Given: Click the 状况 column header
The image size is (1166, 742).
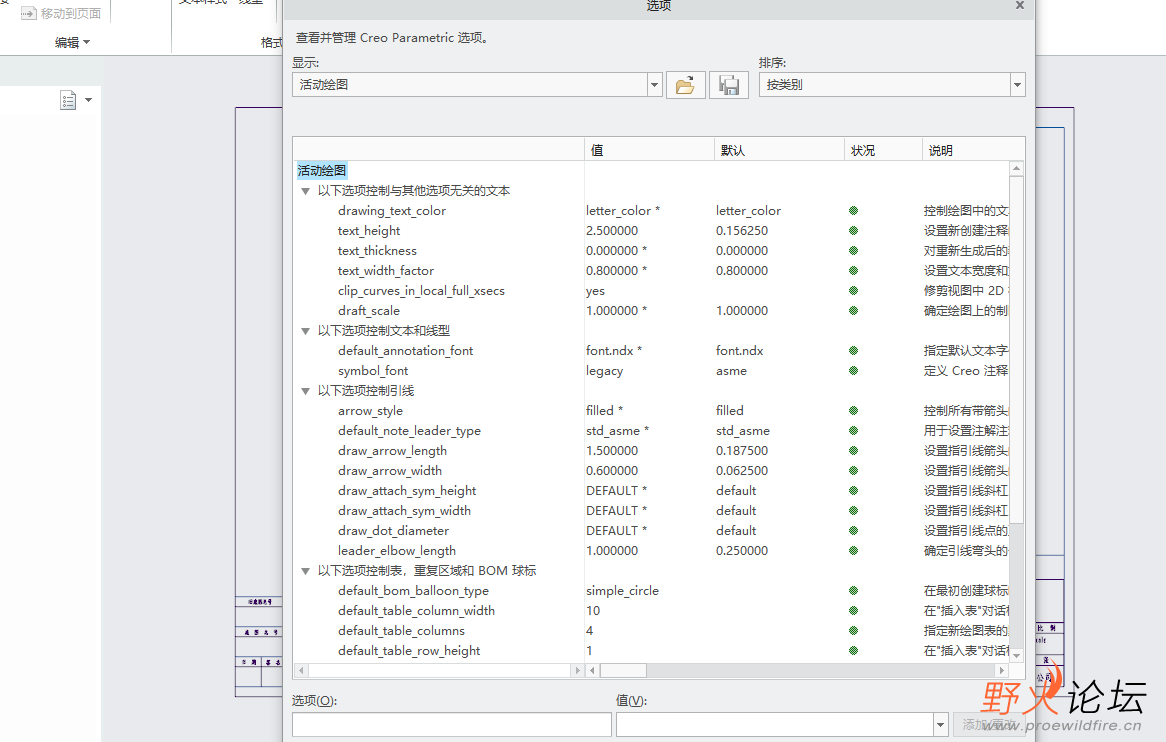Looking at the screenshot, I should pos(883,150).
